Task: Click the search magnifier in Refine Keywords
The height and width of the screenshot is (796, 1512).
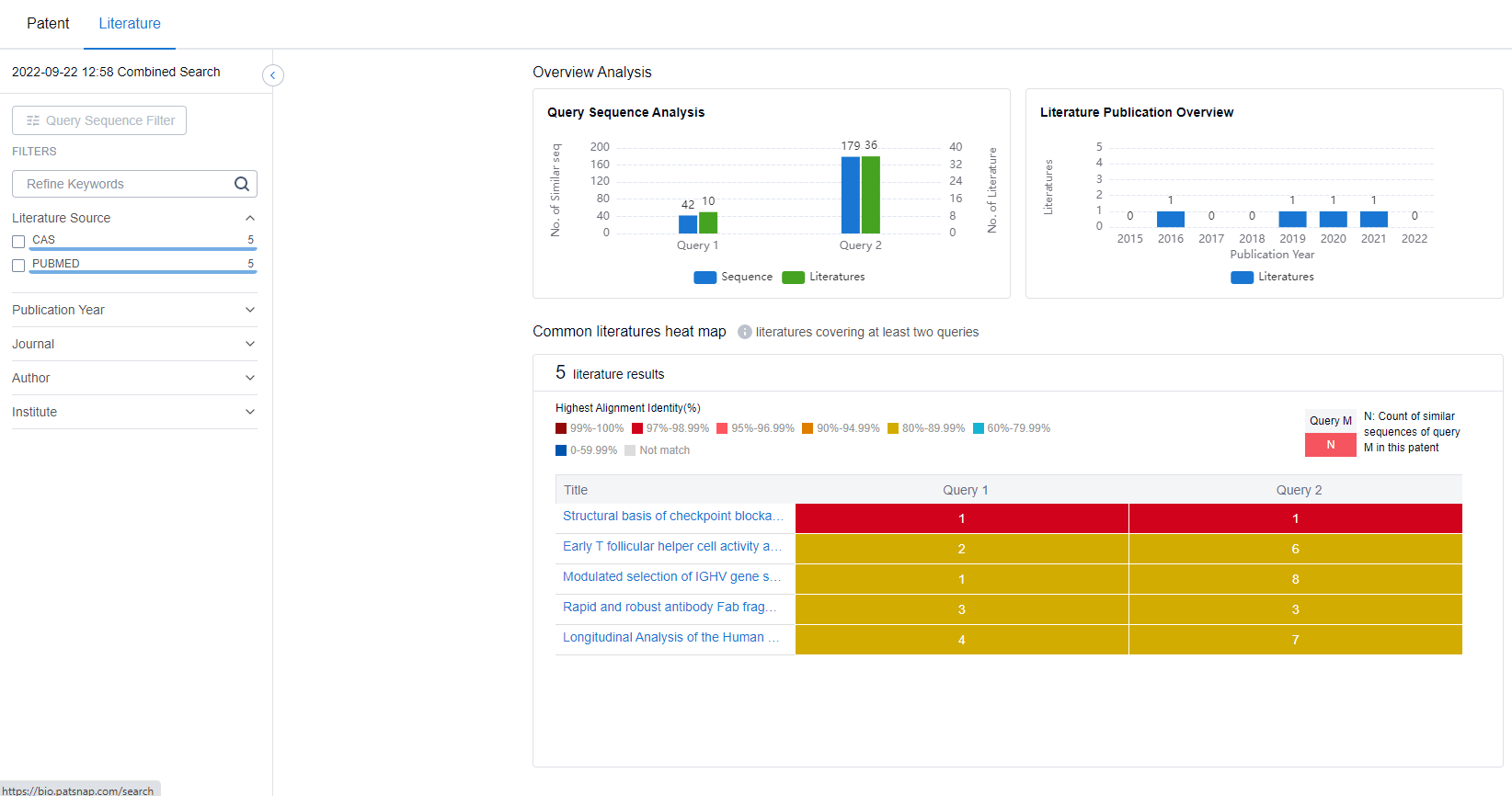Action: 242,184
